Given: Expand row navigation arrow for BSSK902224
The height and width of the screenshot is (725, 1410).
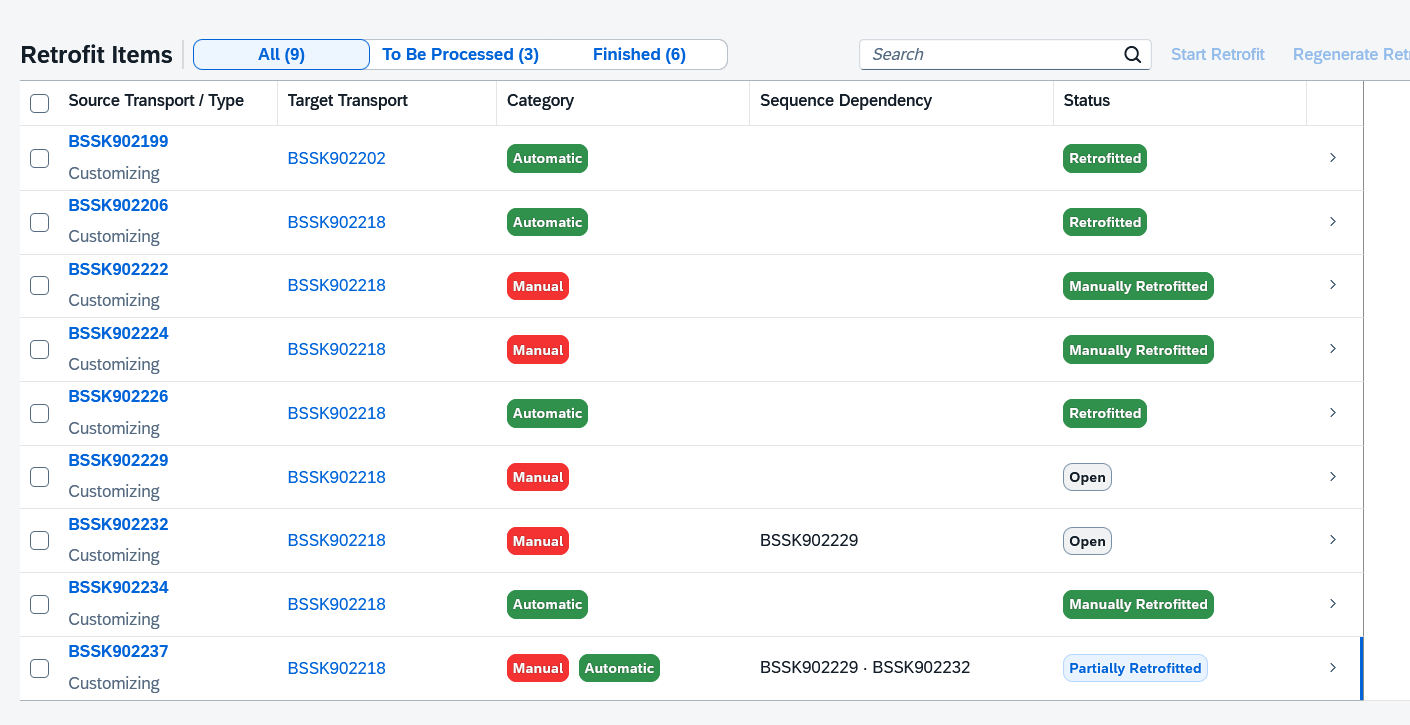Looking at the screenshot, I should click(1332, 349).
